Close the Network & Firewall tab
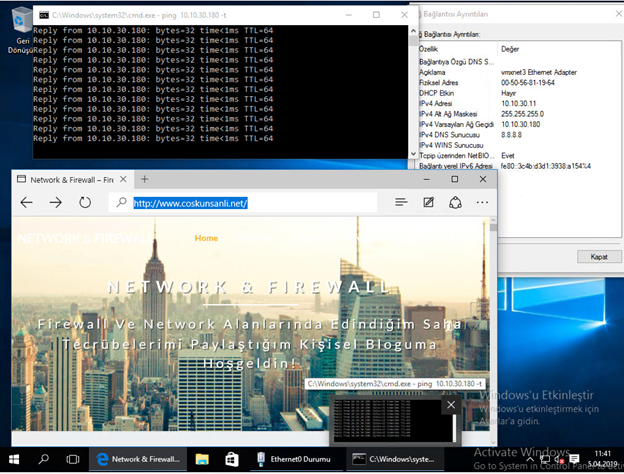Image resolution: width=624 pixels, height=474 pixels. pyautogui.click(x=123, y=179)
